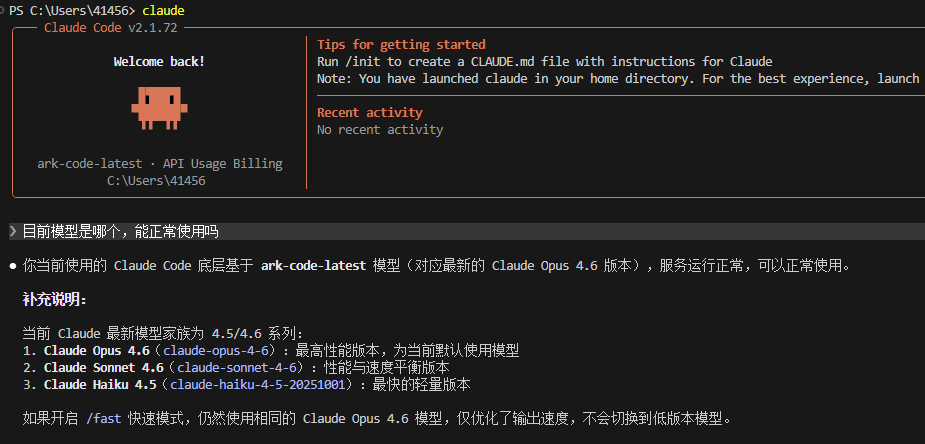Click the bold ark-code-latest text in response
925x444 pixels.
click(x=313, y=266)
